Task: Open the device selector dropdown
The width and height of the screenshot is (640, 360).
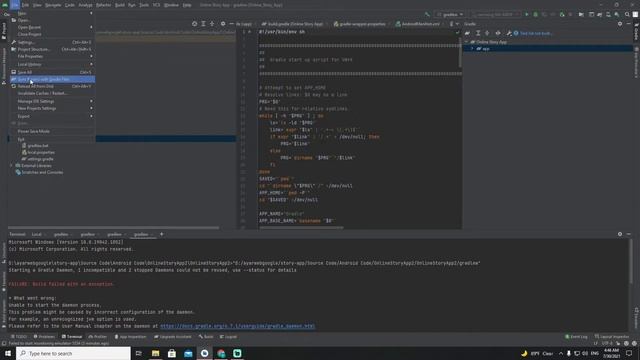Action: pyautogui.click(x=495, y=14)
